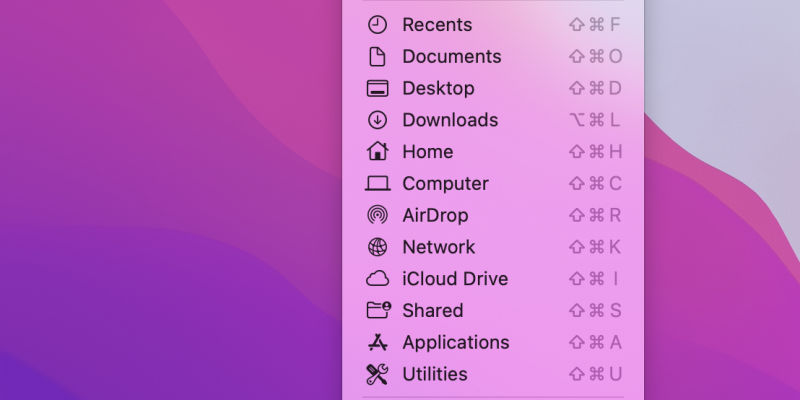Click the Desktop icon in the menu
800x400 pixels.
pyautogui.click(x=377, y=89)
